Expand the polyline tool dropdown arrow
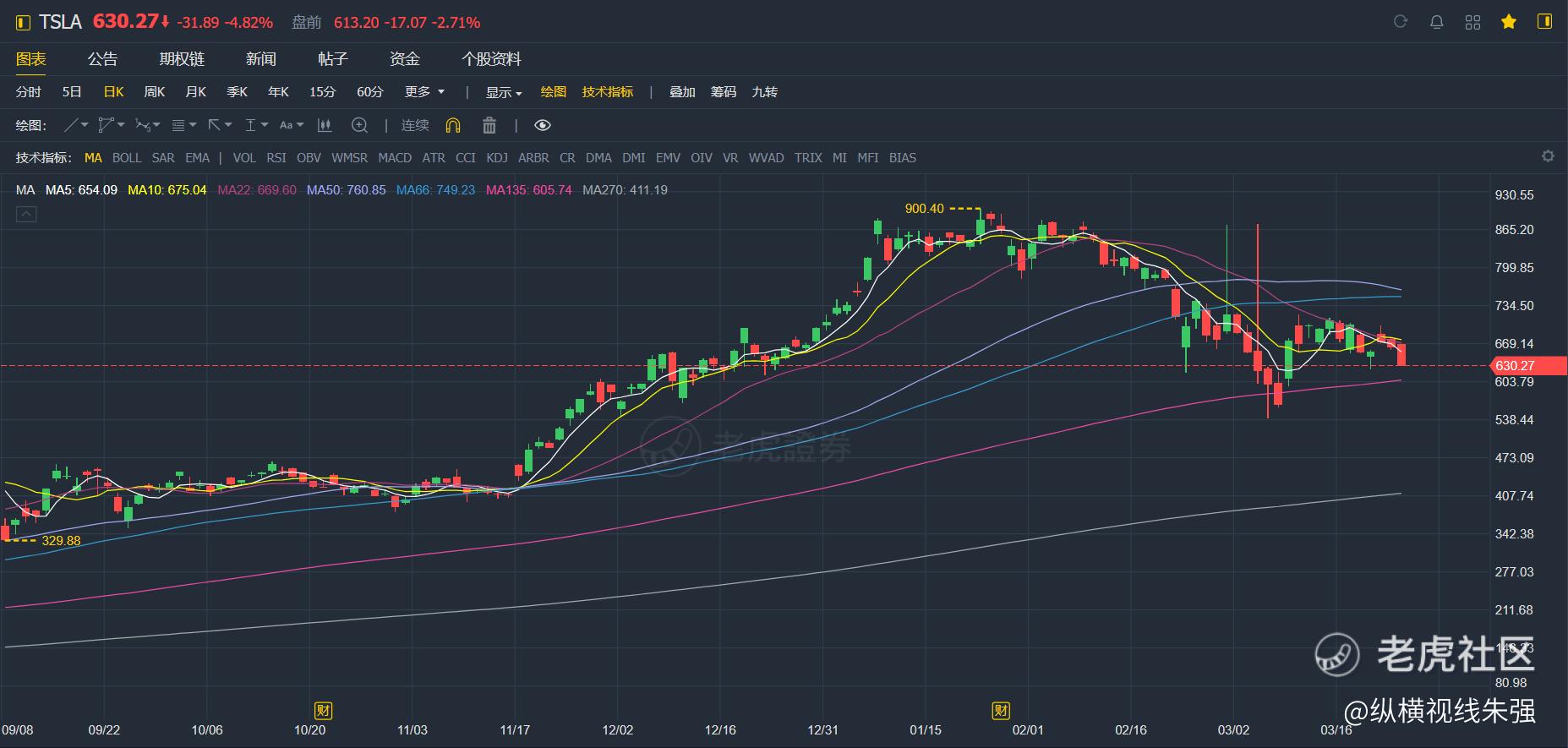 [121, 125]
